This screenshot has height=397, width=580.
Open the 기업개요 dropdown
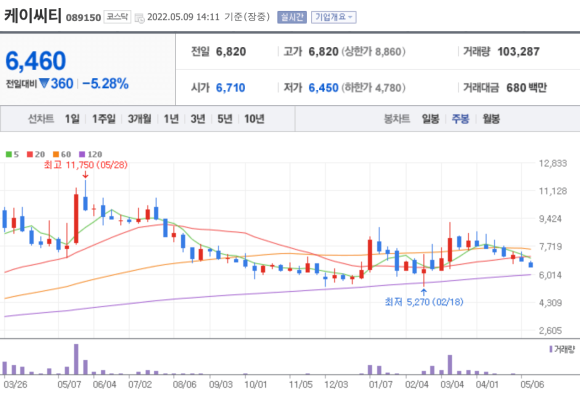click(x=334, y=17)
